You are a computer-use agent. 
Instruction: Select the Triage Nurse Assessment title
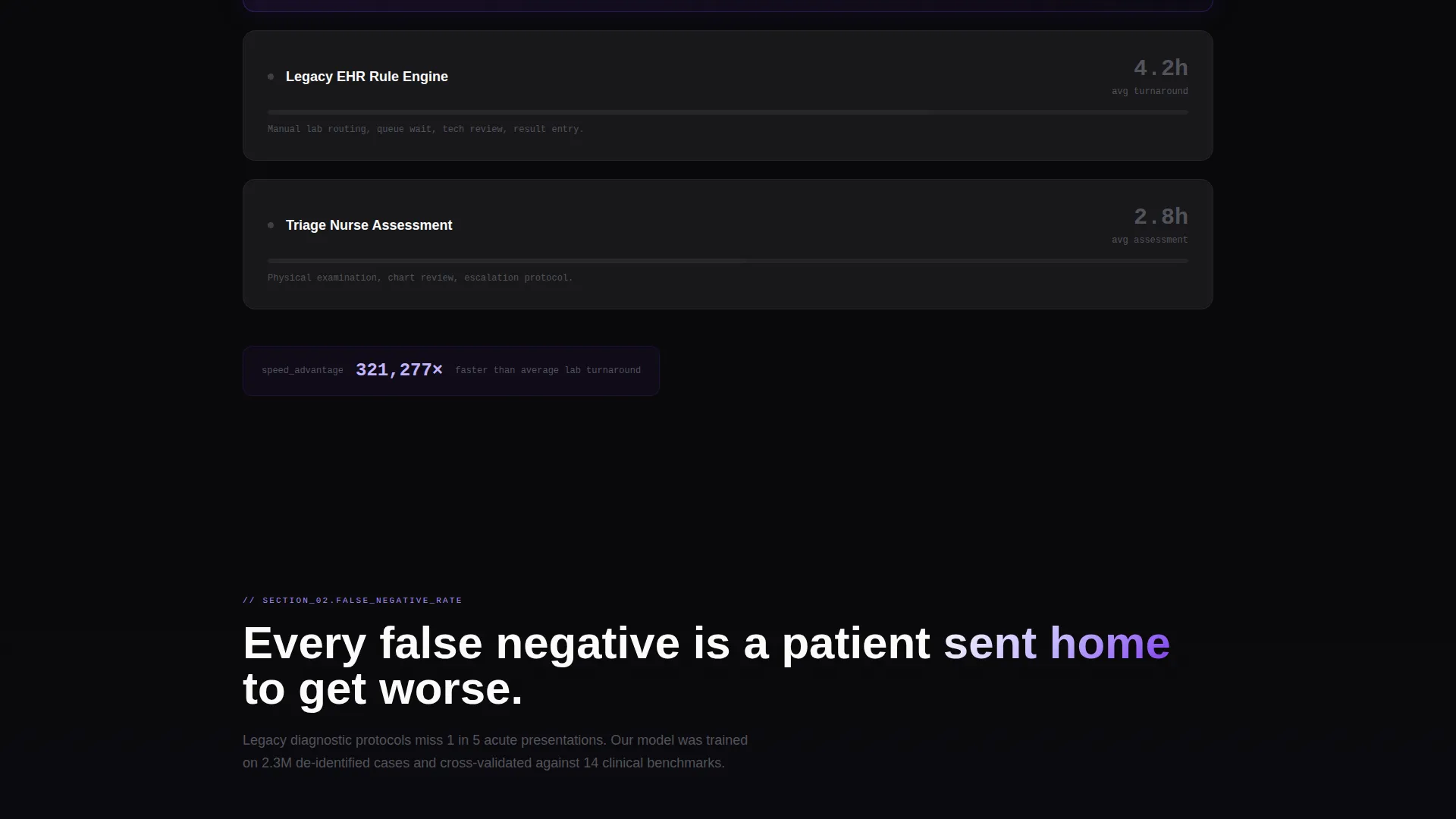pos(369,225)
